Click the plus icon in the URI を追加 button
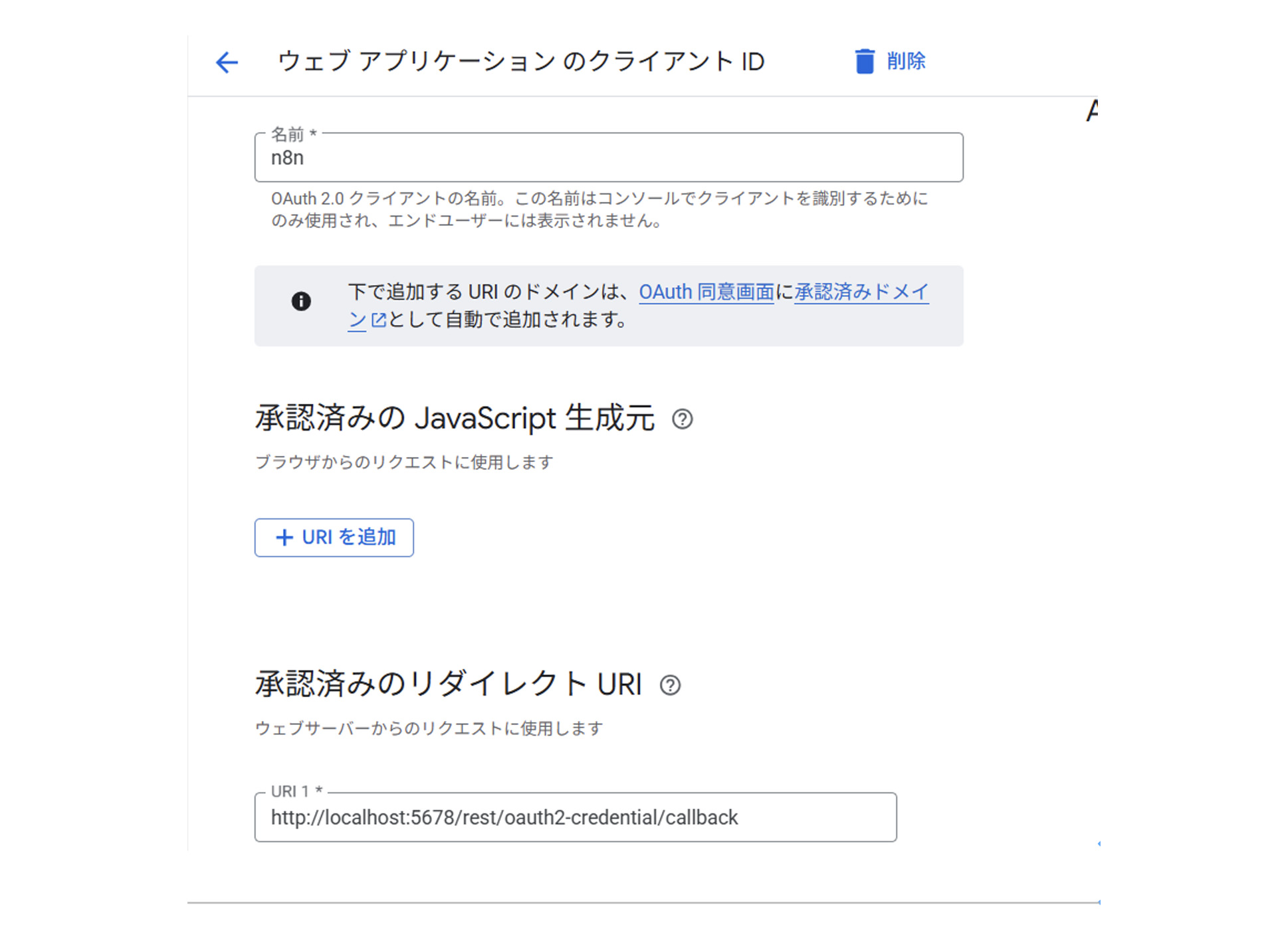 click(x=284, y=538)
